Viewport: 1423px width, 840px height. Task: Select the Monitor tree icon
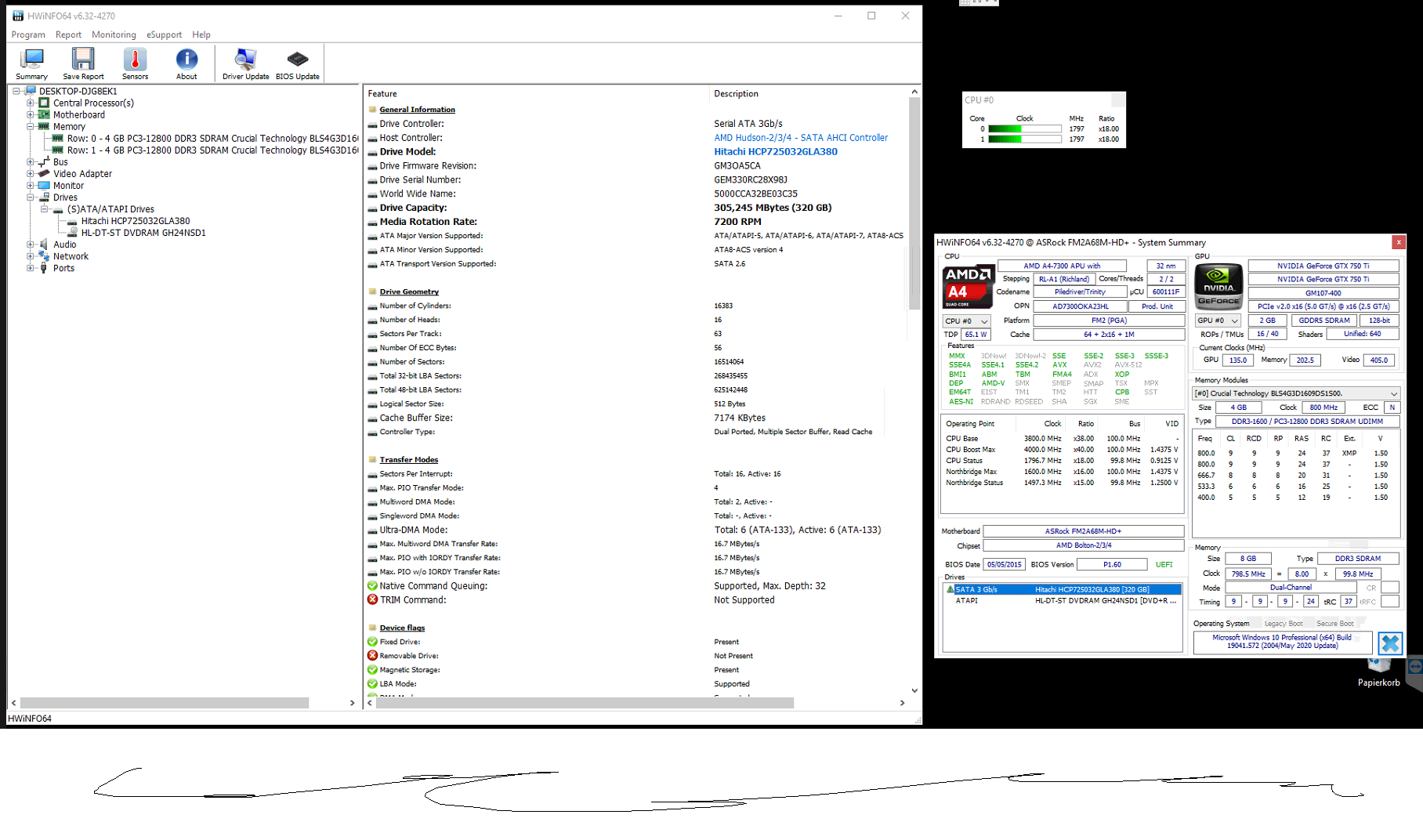point(45,186)
